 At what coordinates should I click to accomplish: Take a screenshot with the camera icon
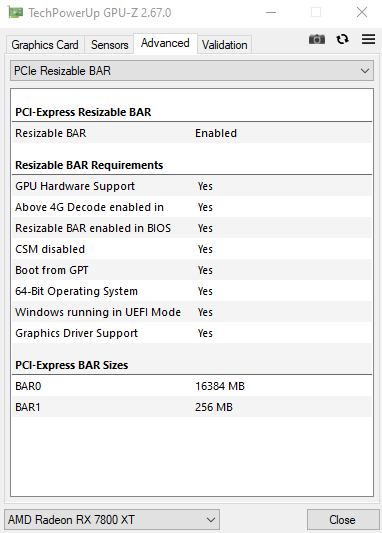(316, 39)
